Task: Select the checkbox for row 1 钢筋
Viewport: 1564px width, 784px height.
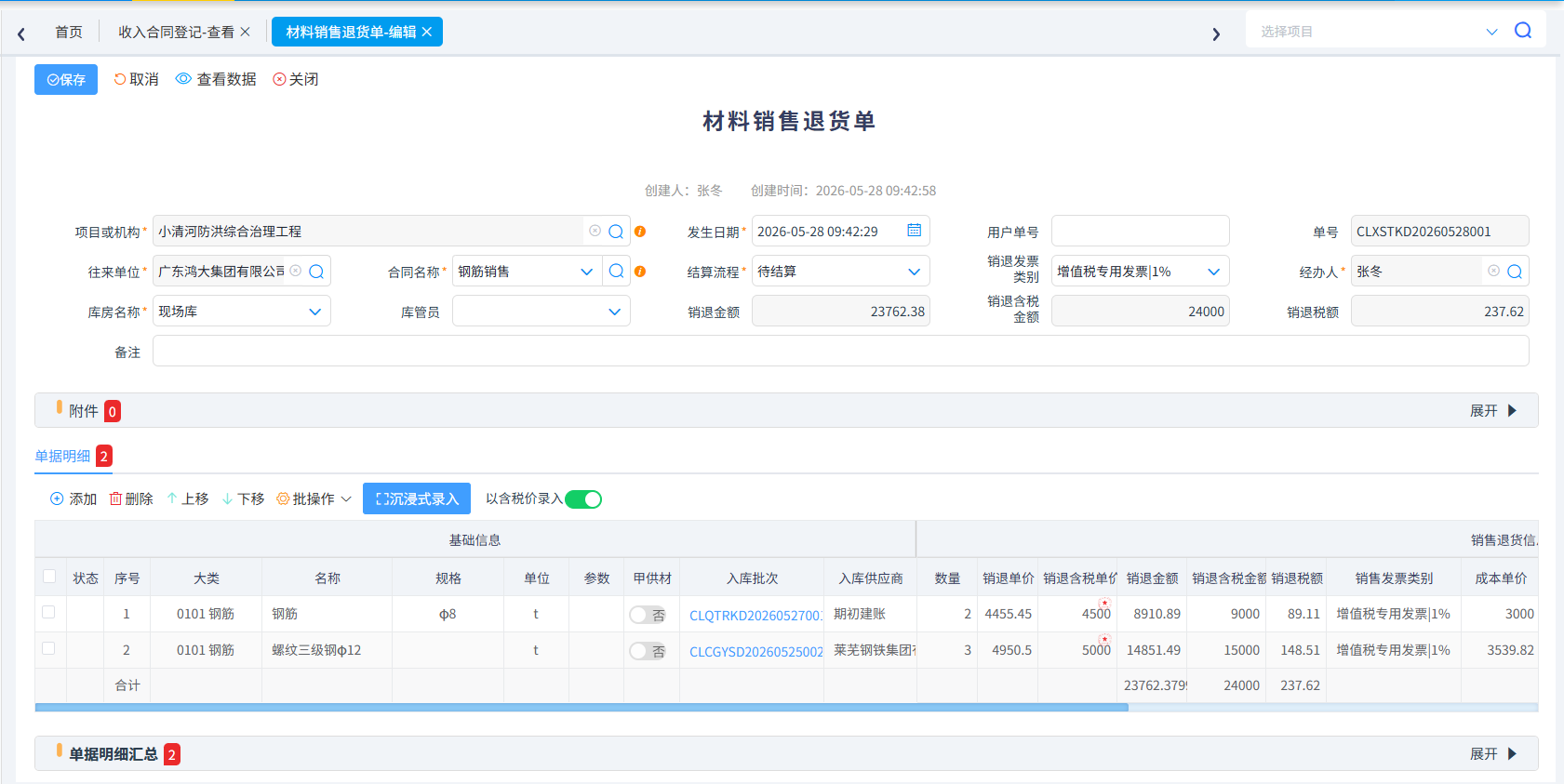Action: coord(49,612)
